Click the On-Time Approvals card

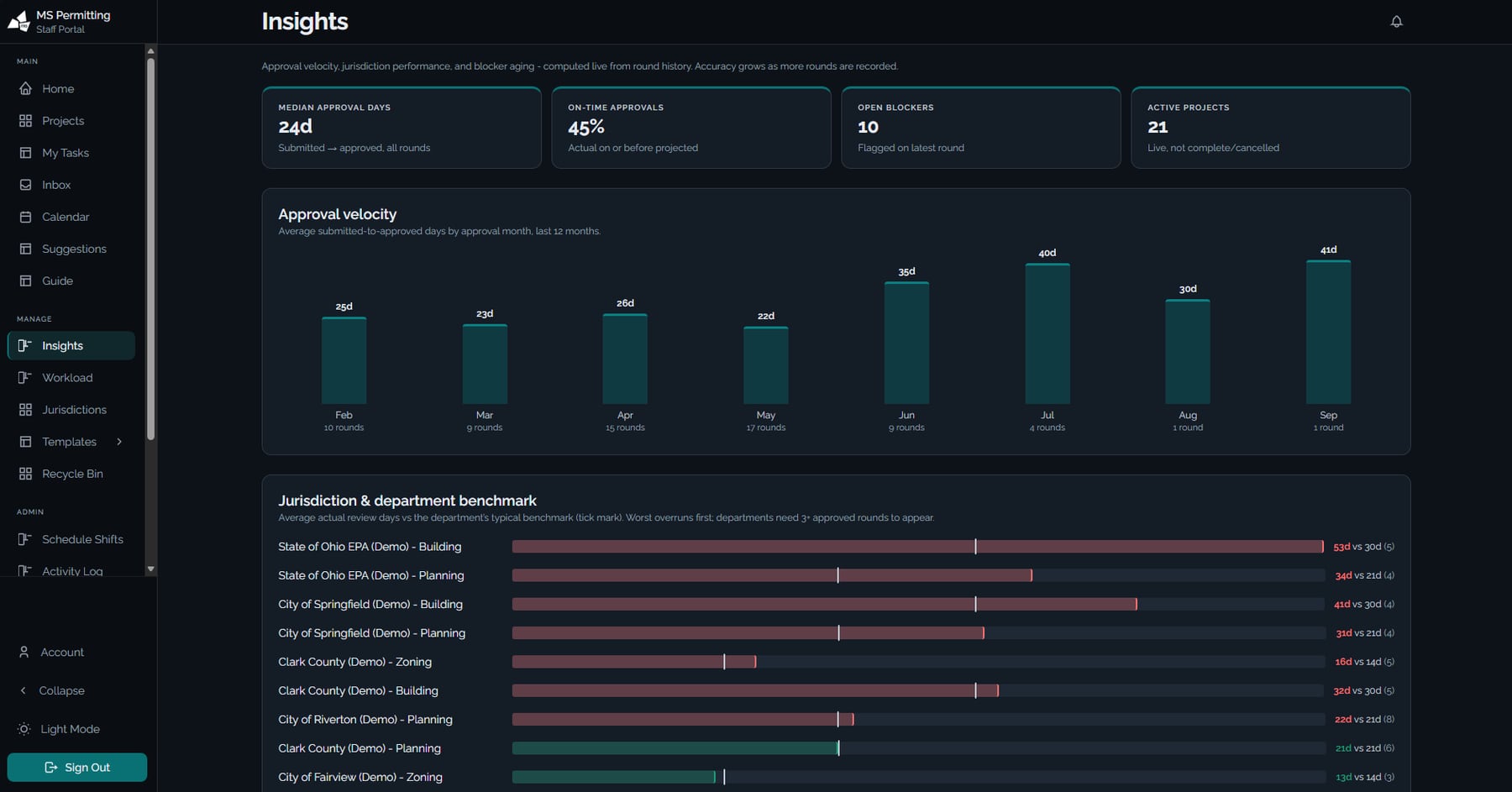pos(691,128)
